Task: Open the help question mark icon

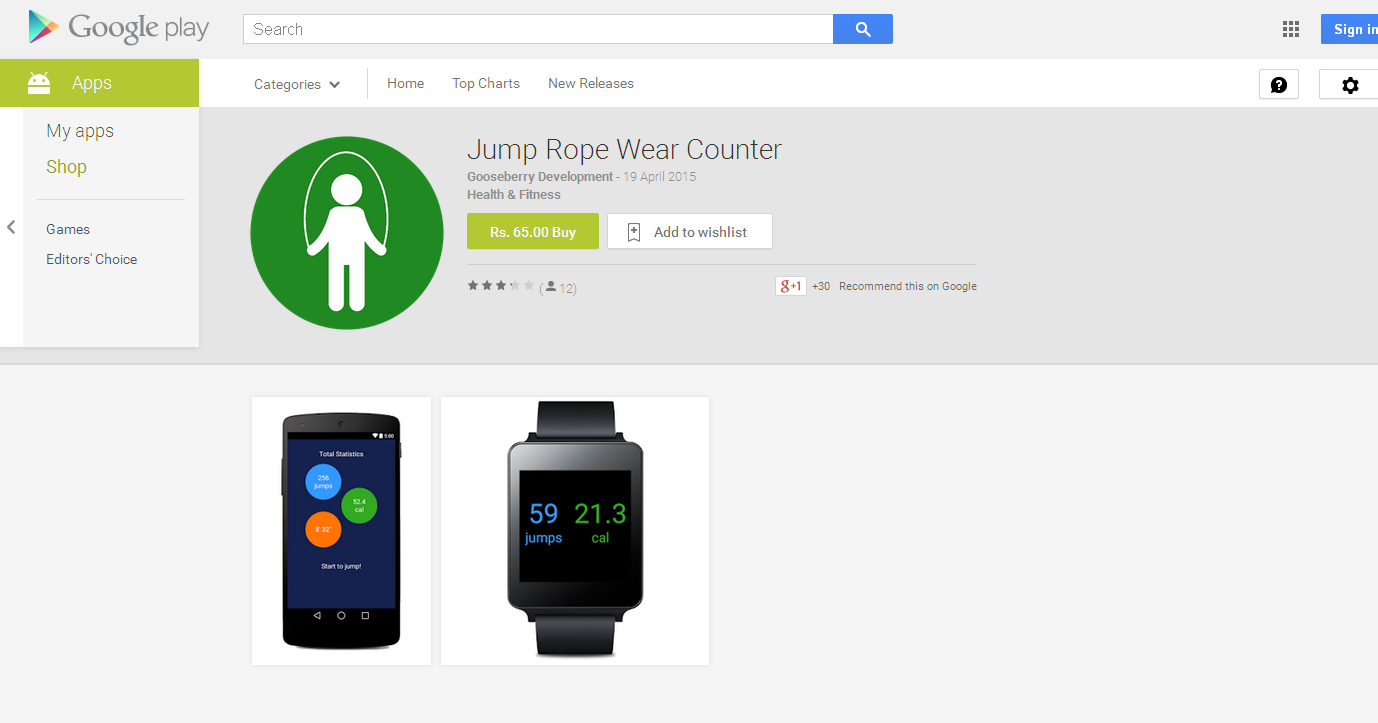Action: pyautogui.click(x=1278, y=85)
